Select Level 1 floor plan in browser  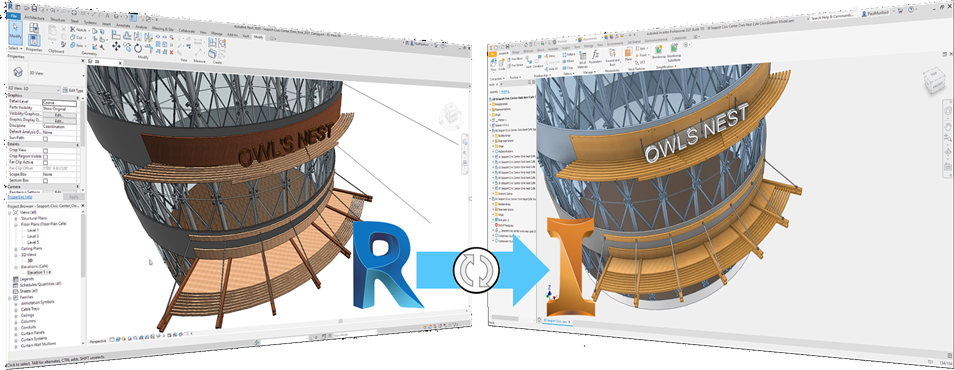coord(33,231)
